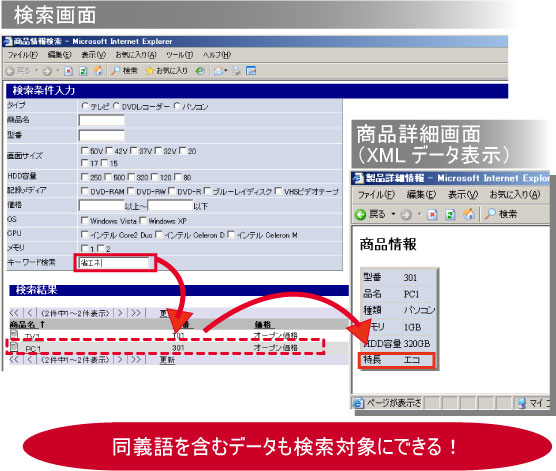Click the mail icon in search window toolbar
Viewport: 556px width, 471px height.
[x=218, y=71]
